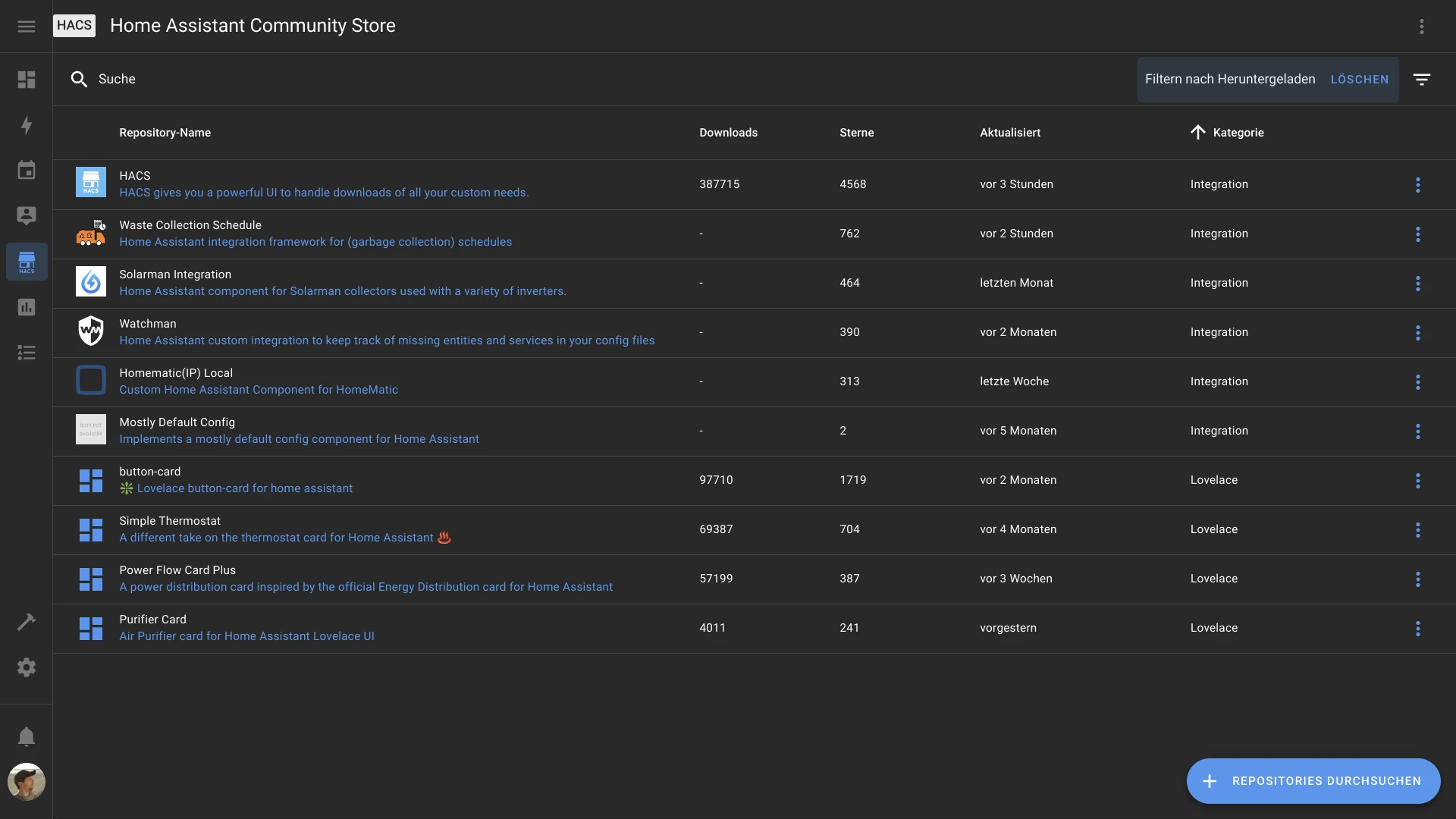This screenshot has width=1456, height=819.
Task: Open row menu for Waste Collection Schedule
Action: 1417,234
